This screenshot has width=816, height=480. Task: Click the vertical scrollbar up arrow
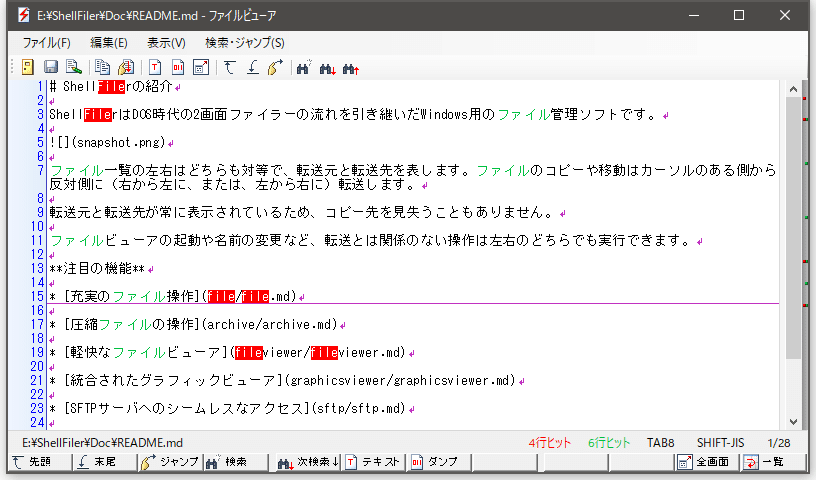[793, 89]
